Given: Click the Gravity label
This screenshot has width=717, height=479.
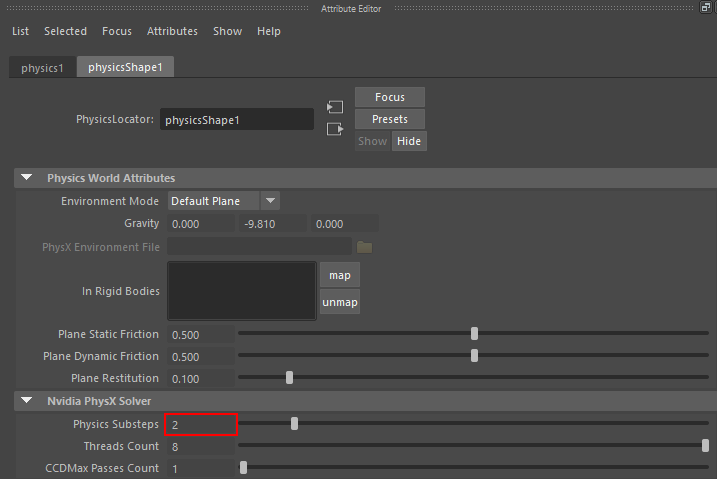Looking at the screenshot, I should (x=142, y=223).
